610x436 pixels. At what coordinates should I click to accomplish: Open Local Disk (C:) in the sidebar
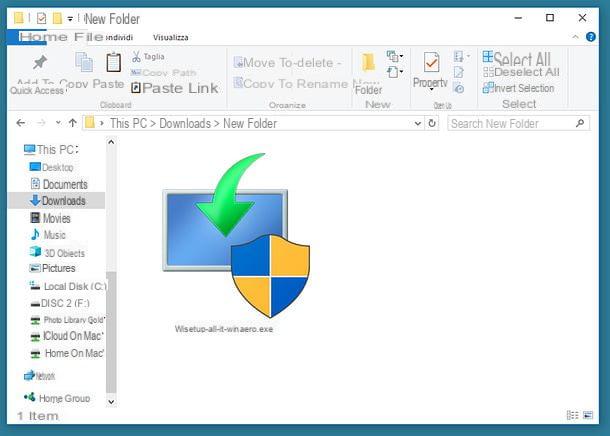[68, 286]
